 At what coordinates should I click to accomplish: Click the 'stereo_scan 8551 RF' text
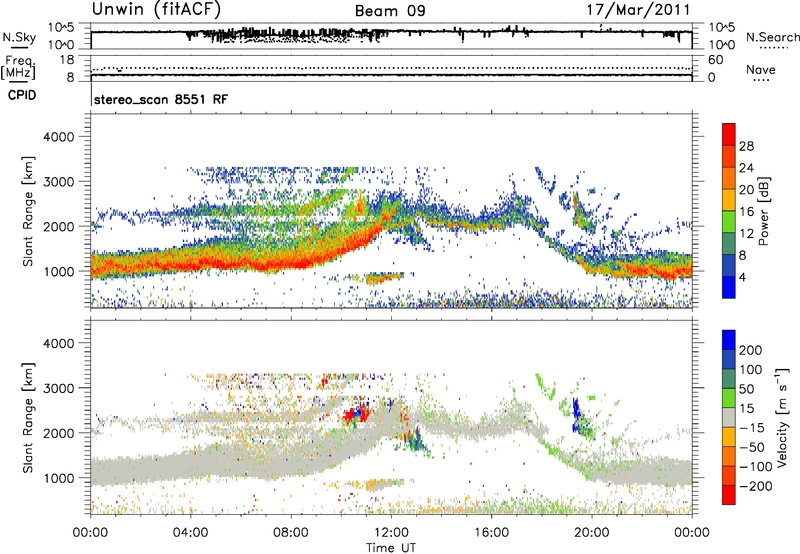tap(161, 99)
